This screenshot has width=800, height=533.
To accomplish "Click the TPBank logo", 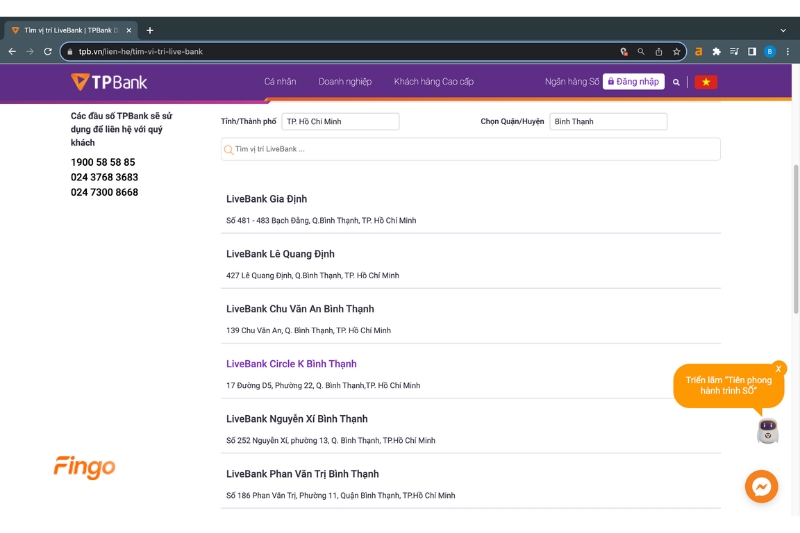I will (x=109, y=82).
